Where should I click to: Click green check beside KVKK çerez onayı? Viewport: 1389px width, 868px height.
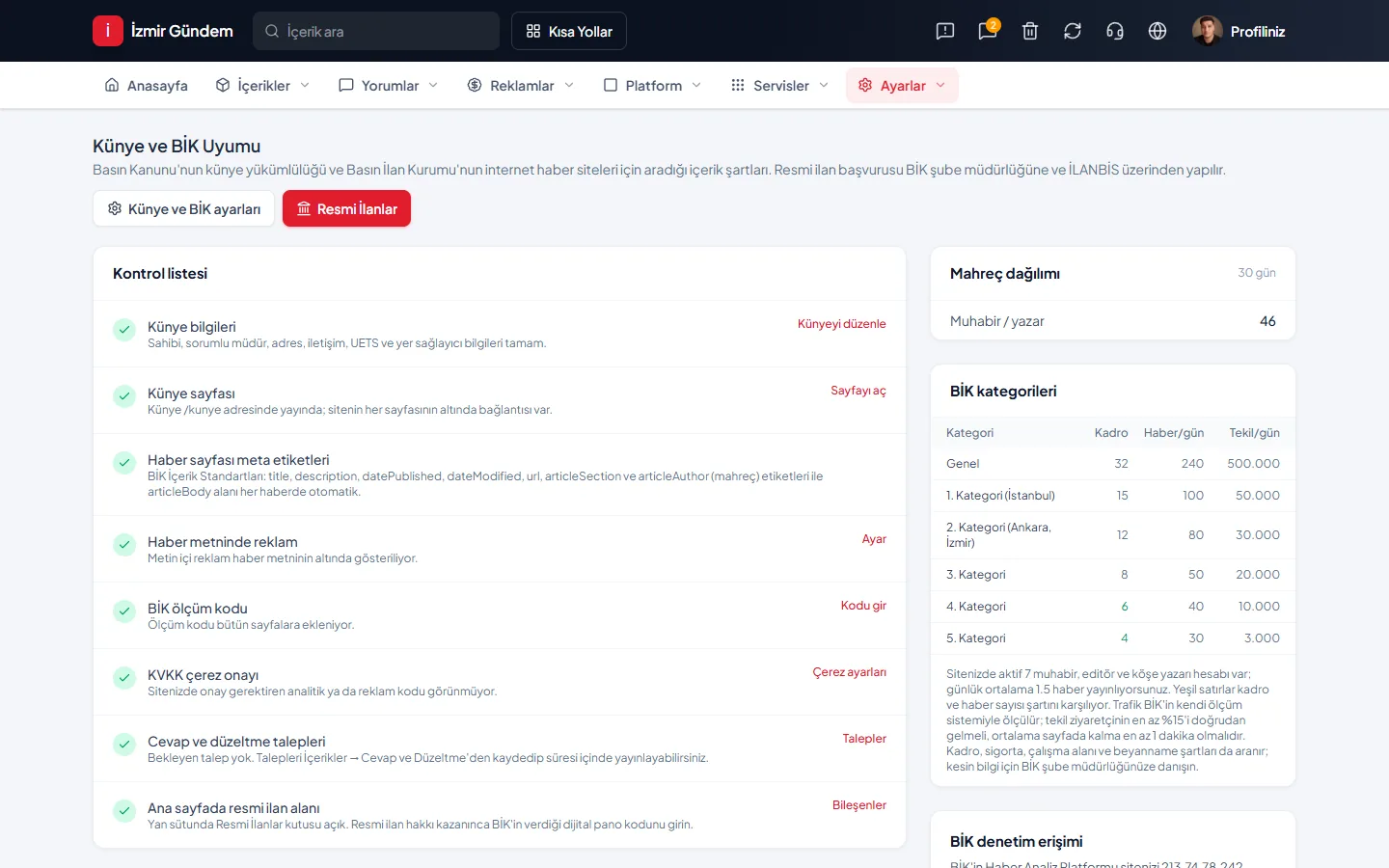pos(124,678)
